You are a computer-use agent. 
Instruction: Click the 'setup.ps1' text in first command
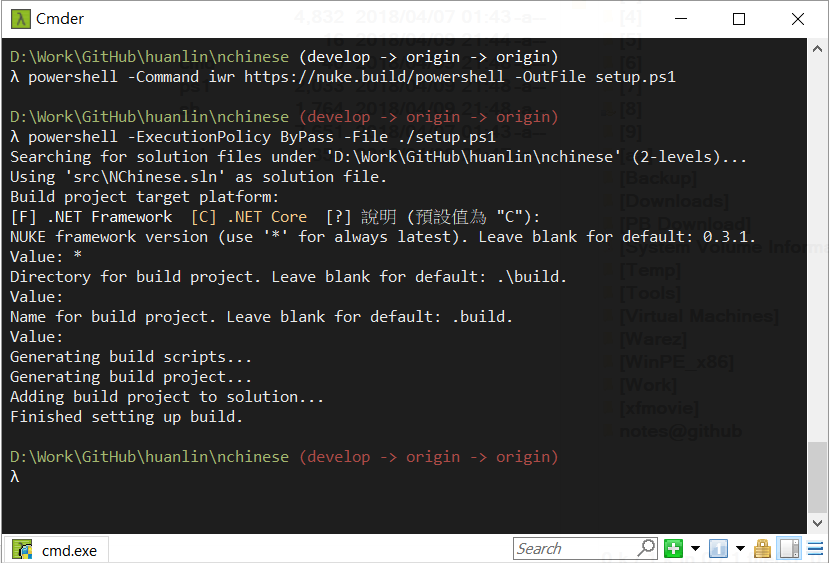tap(636, 77)
